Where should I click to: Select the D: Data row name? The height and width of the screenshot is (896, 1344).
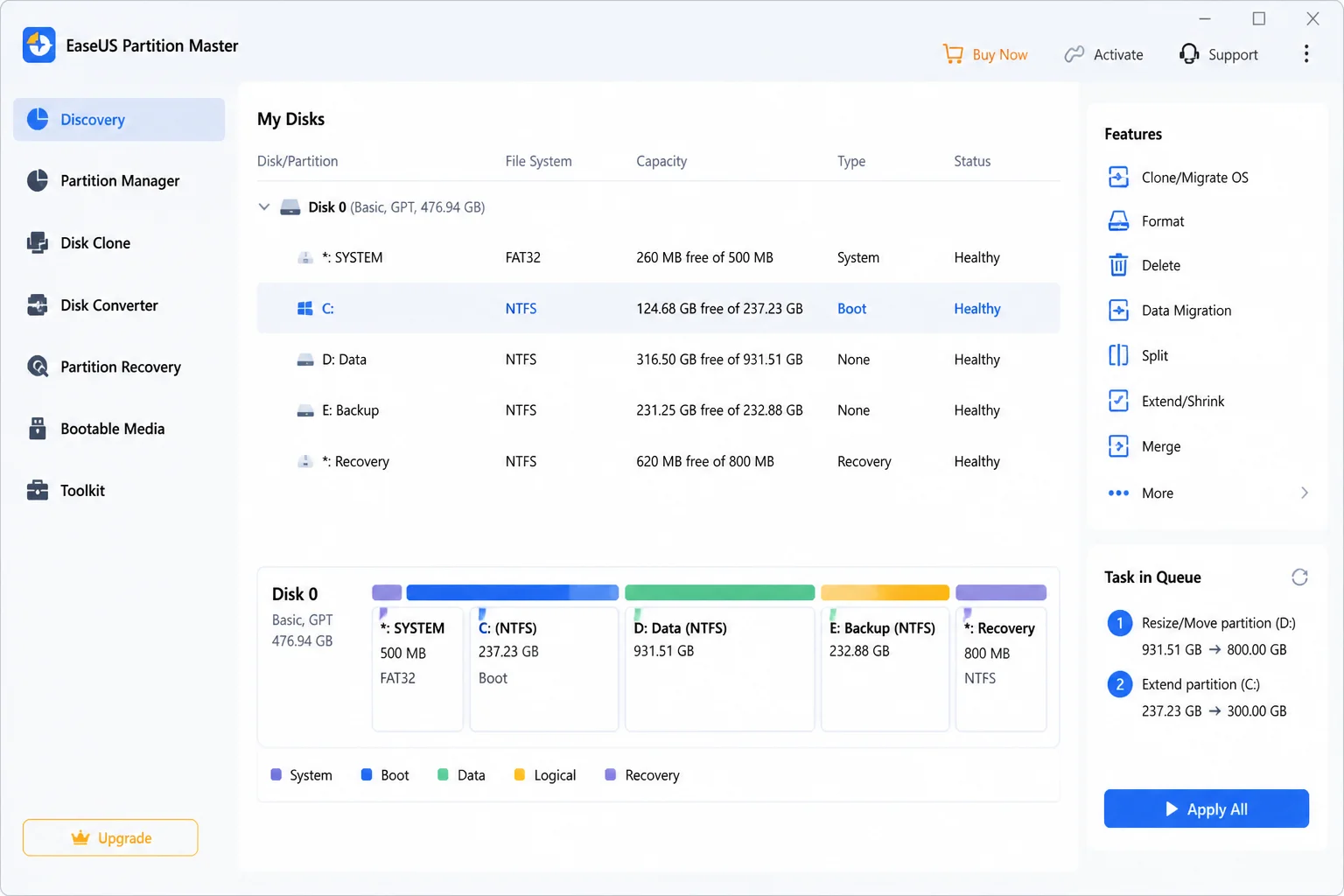pyautogui.click(x=344, y=360)
